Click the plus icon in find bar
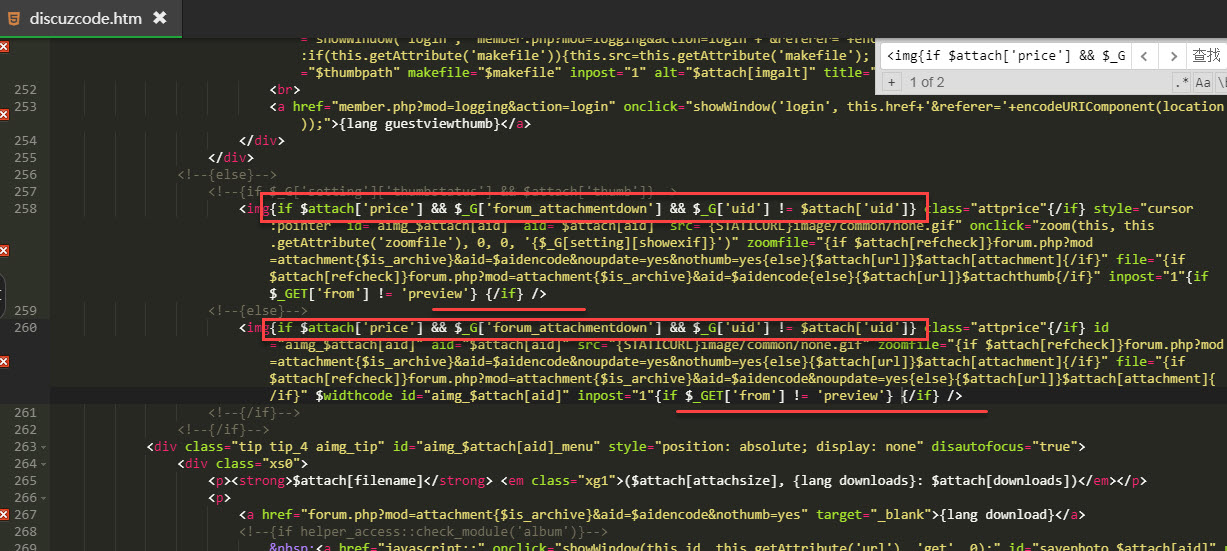The height and width of the screenshot is (551, 1227). pos(891,82)
